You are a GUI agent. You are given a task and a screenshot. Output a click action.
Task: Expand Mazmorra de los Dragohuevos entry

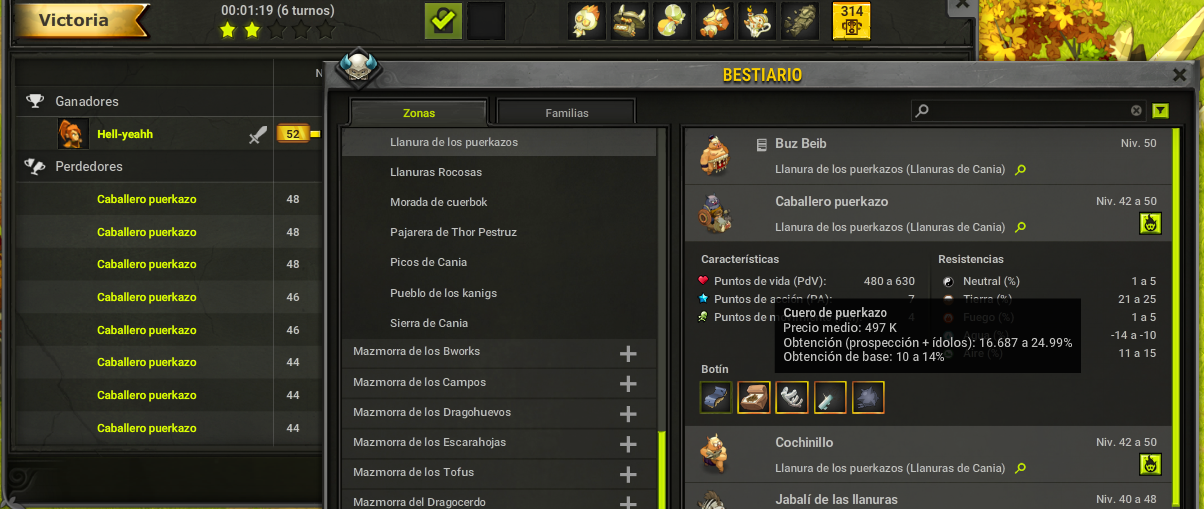[x=628, y=413]
